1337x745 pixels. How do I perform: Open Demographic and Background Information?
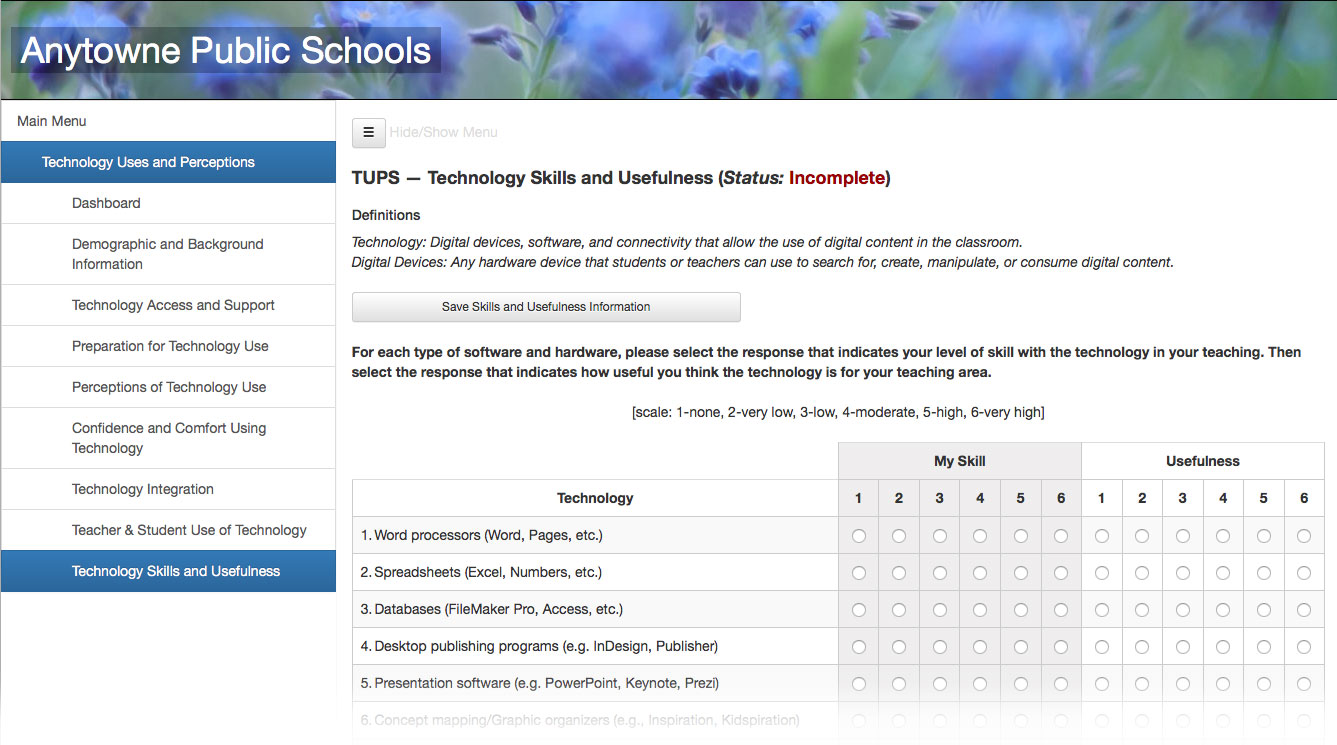(167, 254)
